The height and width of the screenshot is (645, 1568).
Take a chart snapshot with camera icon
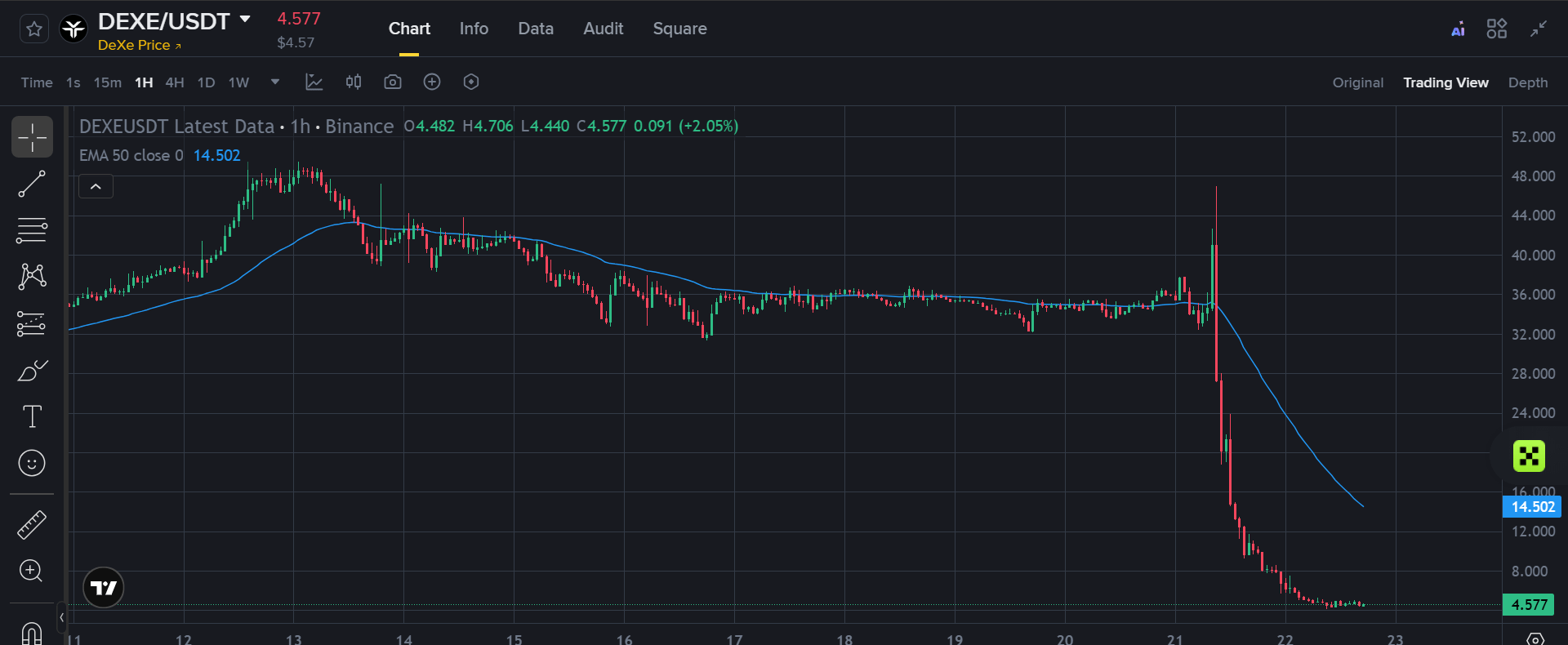(393, 82)
